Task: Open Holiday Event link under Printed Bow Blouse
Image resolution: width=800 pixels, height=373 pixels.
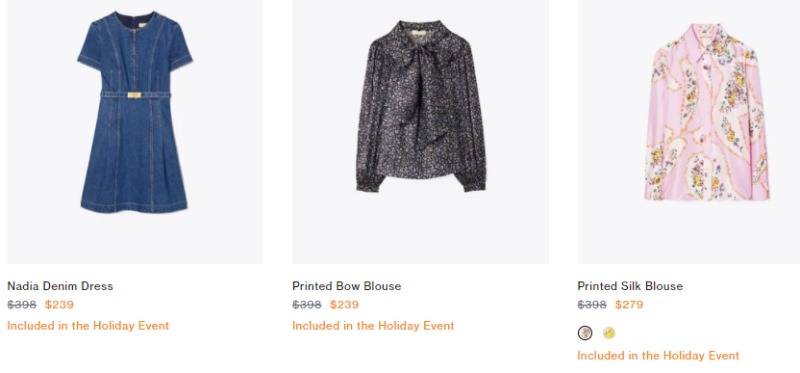Action: click(x=373, y=326)
